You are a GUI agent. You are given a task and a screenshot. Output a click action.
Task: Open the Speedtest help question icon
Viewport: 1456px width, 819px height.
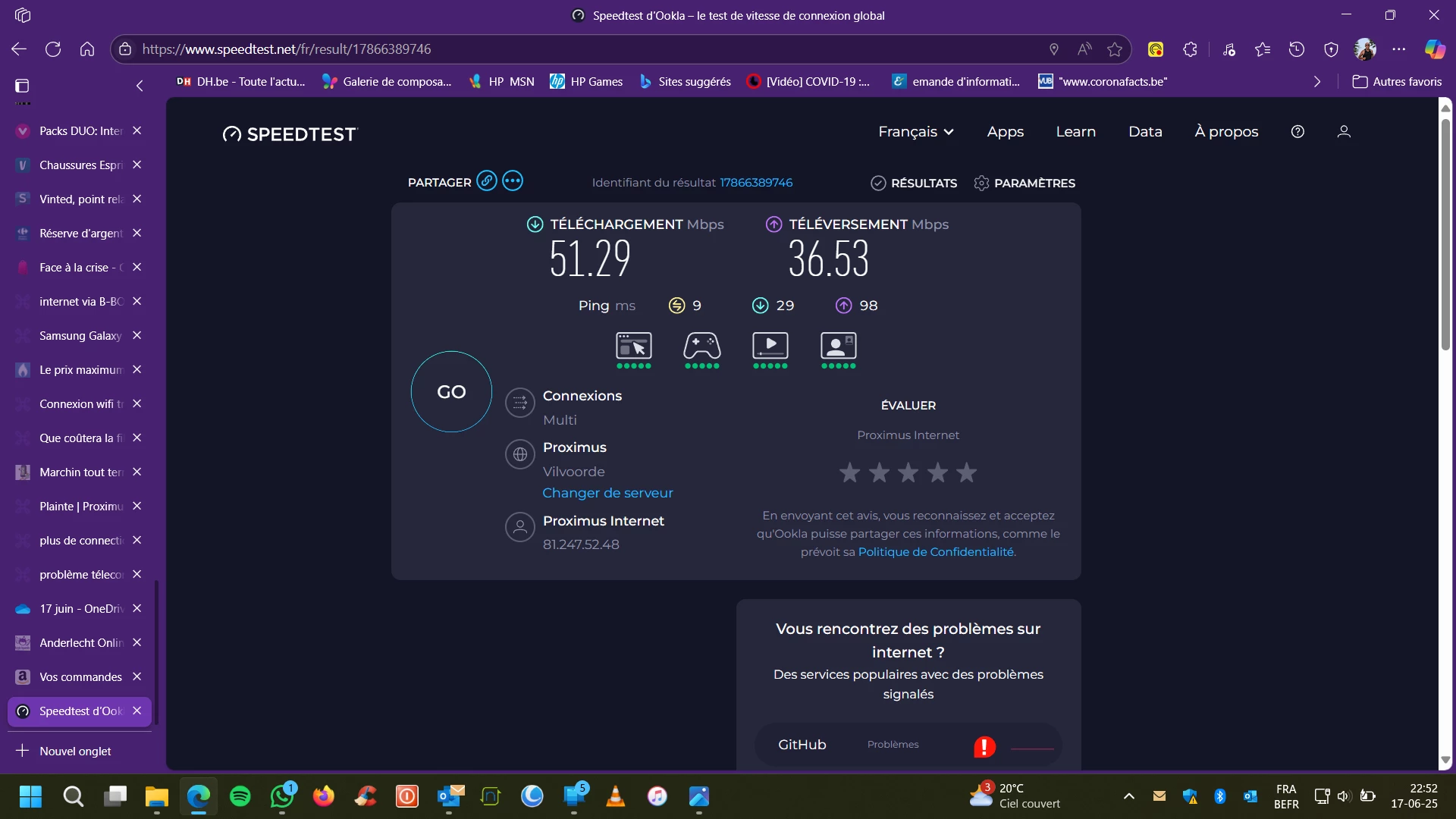tap(1298, 132)
